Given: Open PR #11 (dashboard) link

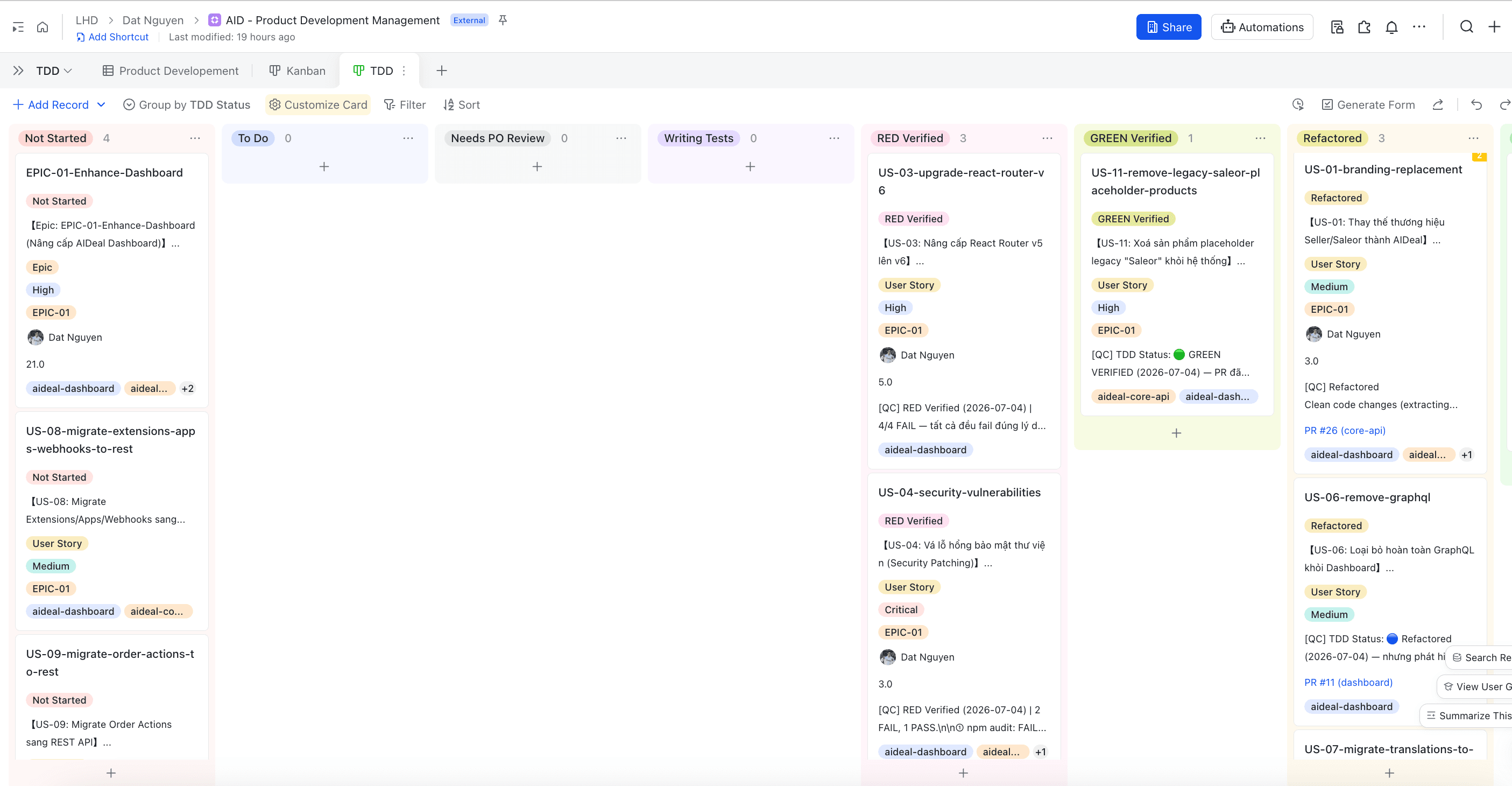Looking at the screenshot, I should [x=1348, y=683].
